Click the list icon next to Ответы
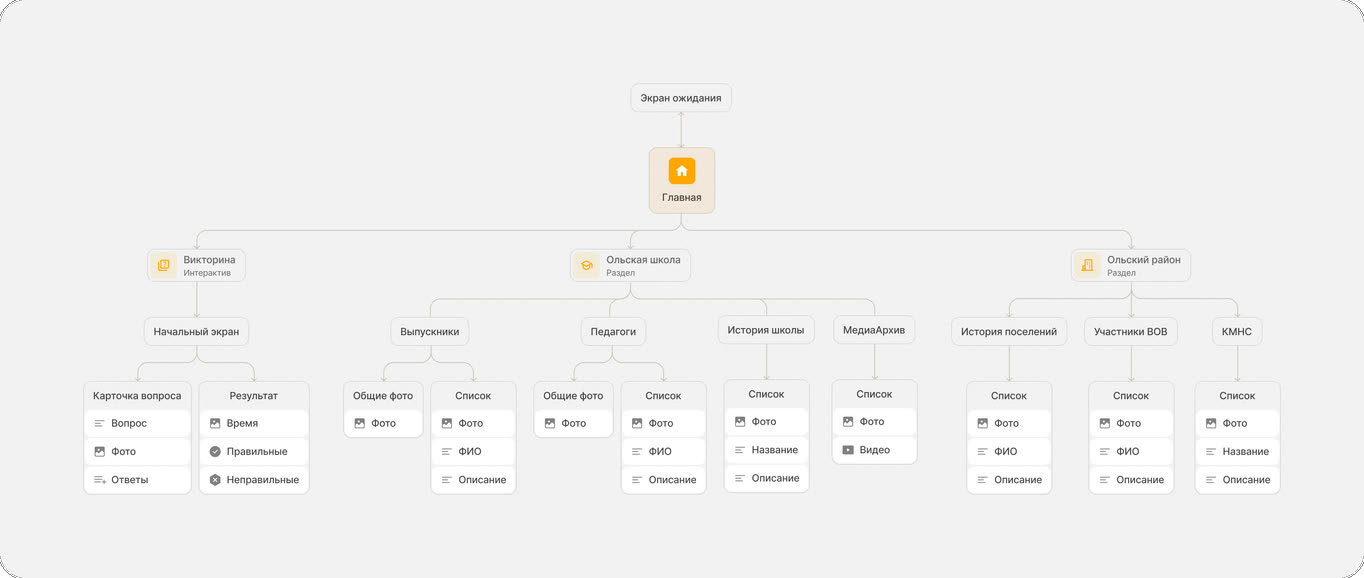 [x=99, y=479]
